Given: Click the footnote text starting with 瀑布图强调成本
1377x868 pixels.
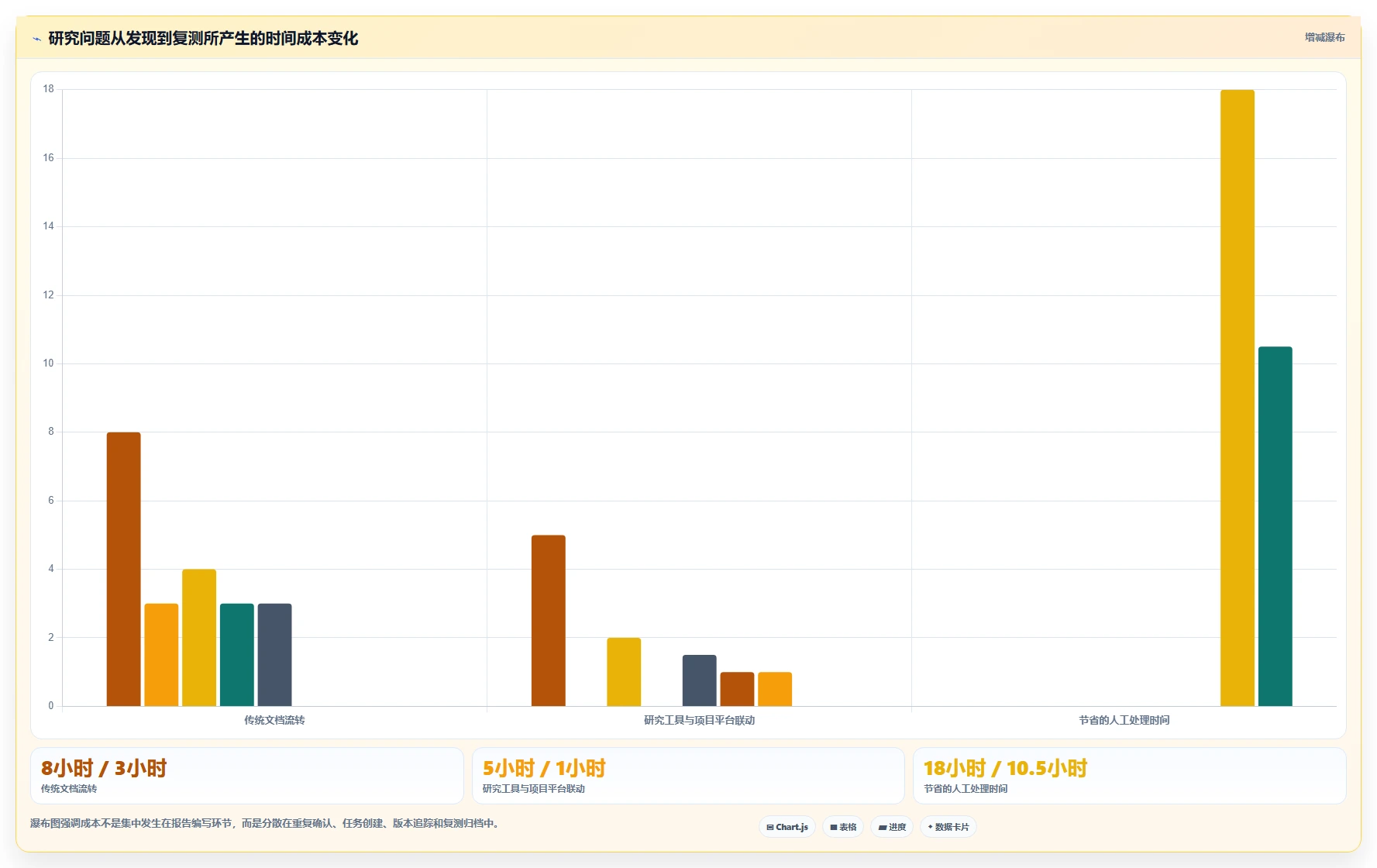Looking at the screenshot, I should (267, 823).
